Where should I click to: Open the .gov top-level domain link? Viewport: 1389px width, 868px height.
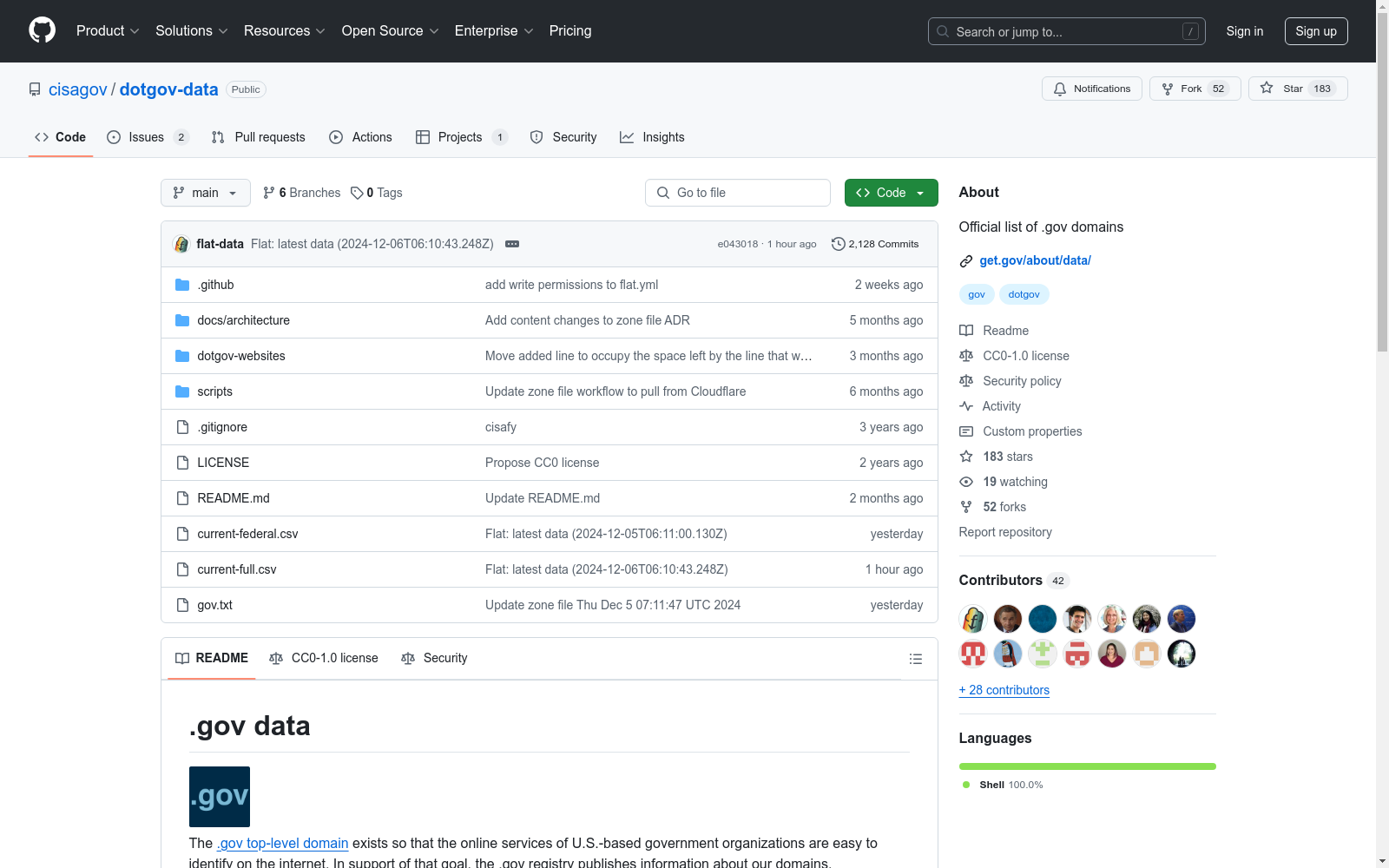[282, 843]
